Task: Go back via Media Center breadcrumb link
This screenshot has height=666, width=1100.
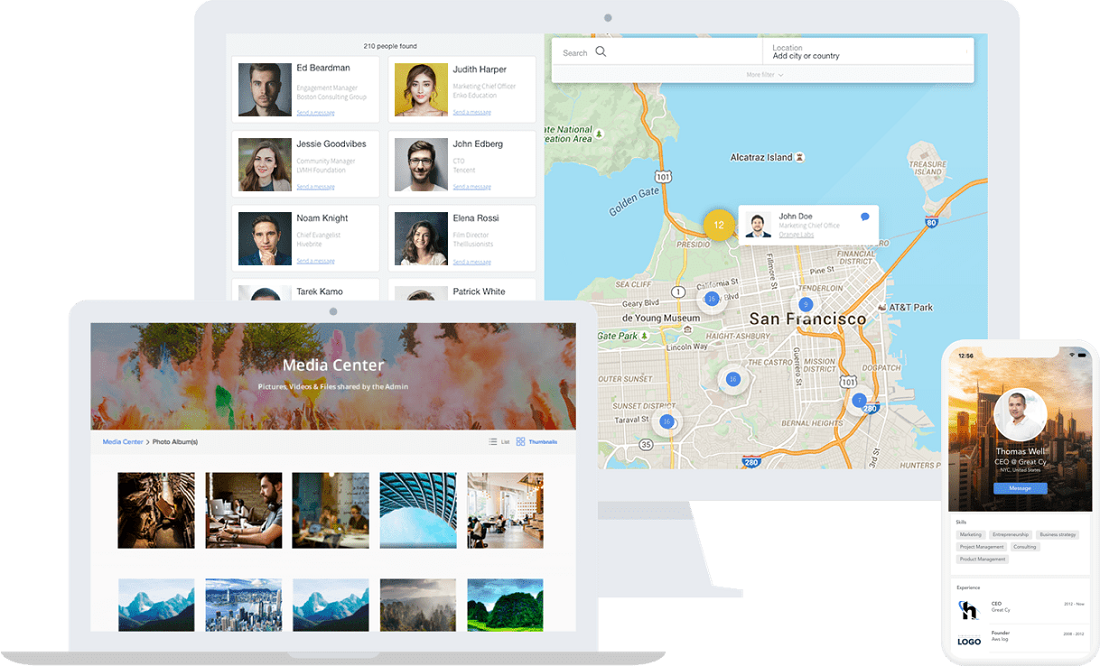Action: [x=123, y=441]
